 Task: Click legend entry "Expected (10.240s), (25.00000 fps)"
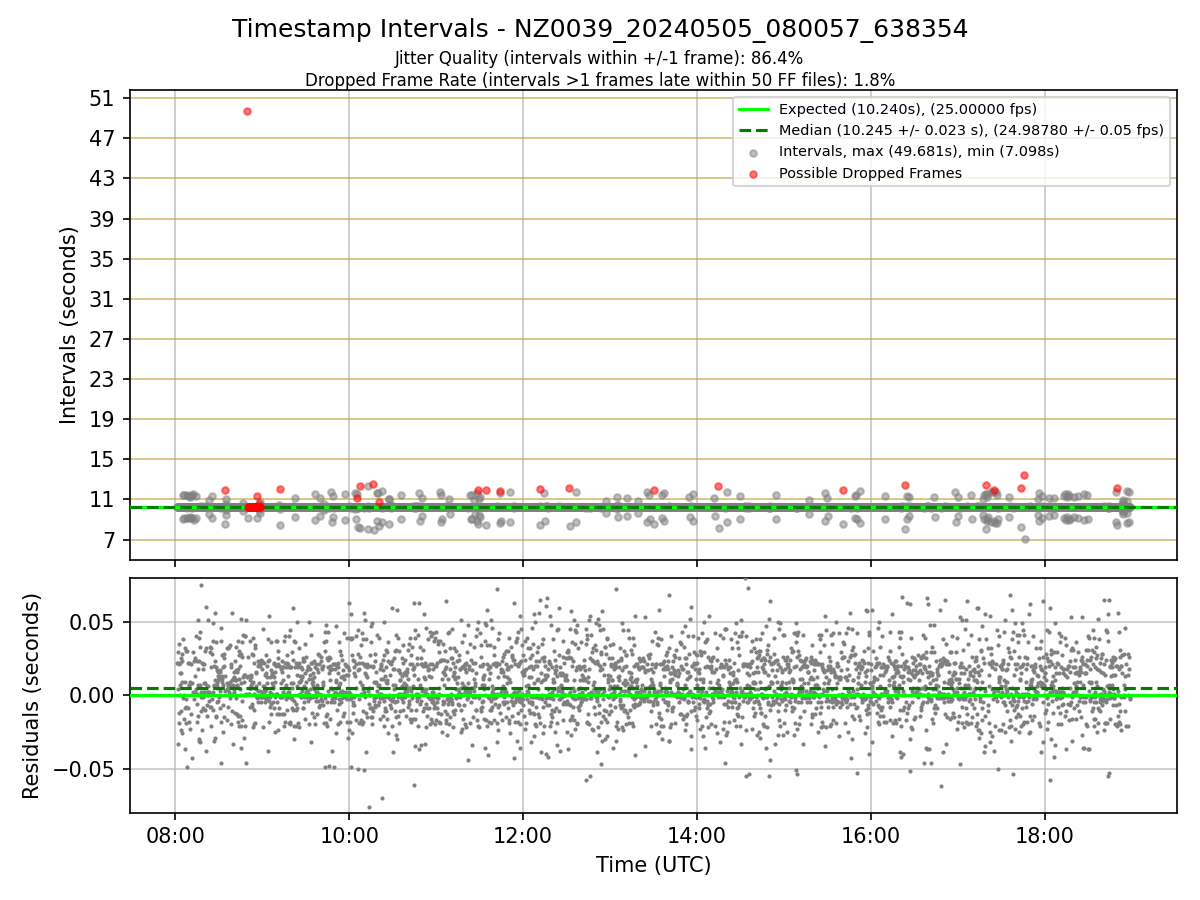(908, 109)
